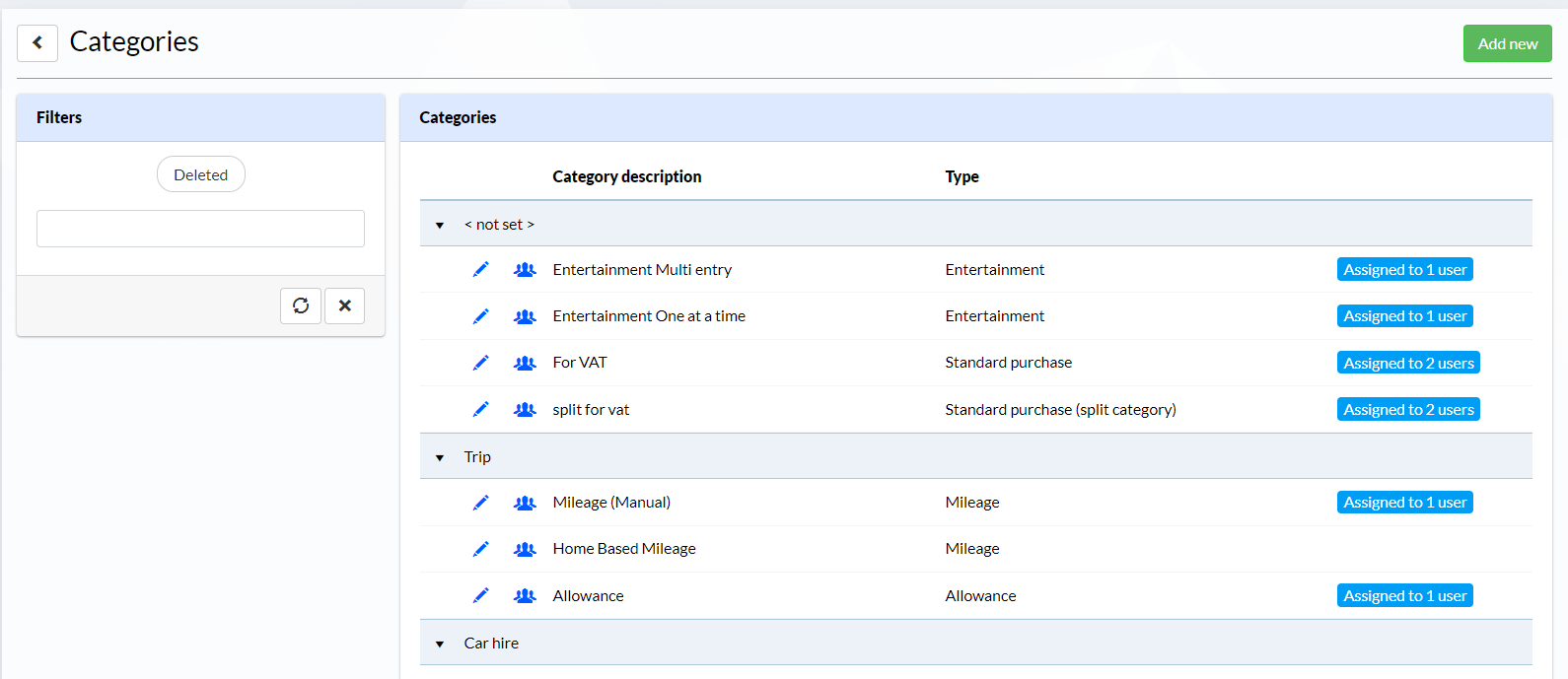The height and width of the screenshot is (679, 1568).
Task: Click Assigned to 2 users for split for vat
Action: pyautogui.click(x=1408, y=409)
